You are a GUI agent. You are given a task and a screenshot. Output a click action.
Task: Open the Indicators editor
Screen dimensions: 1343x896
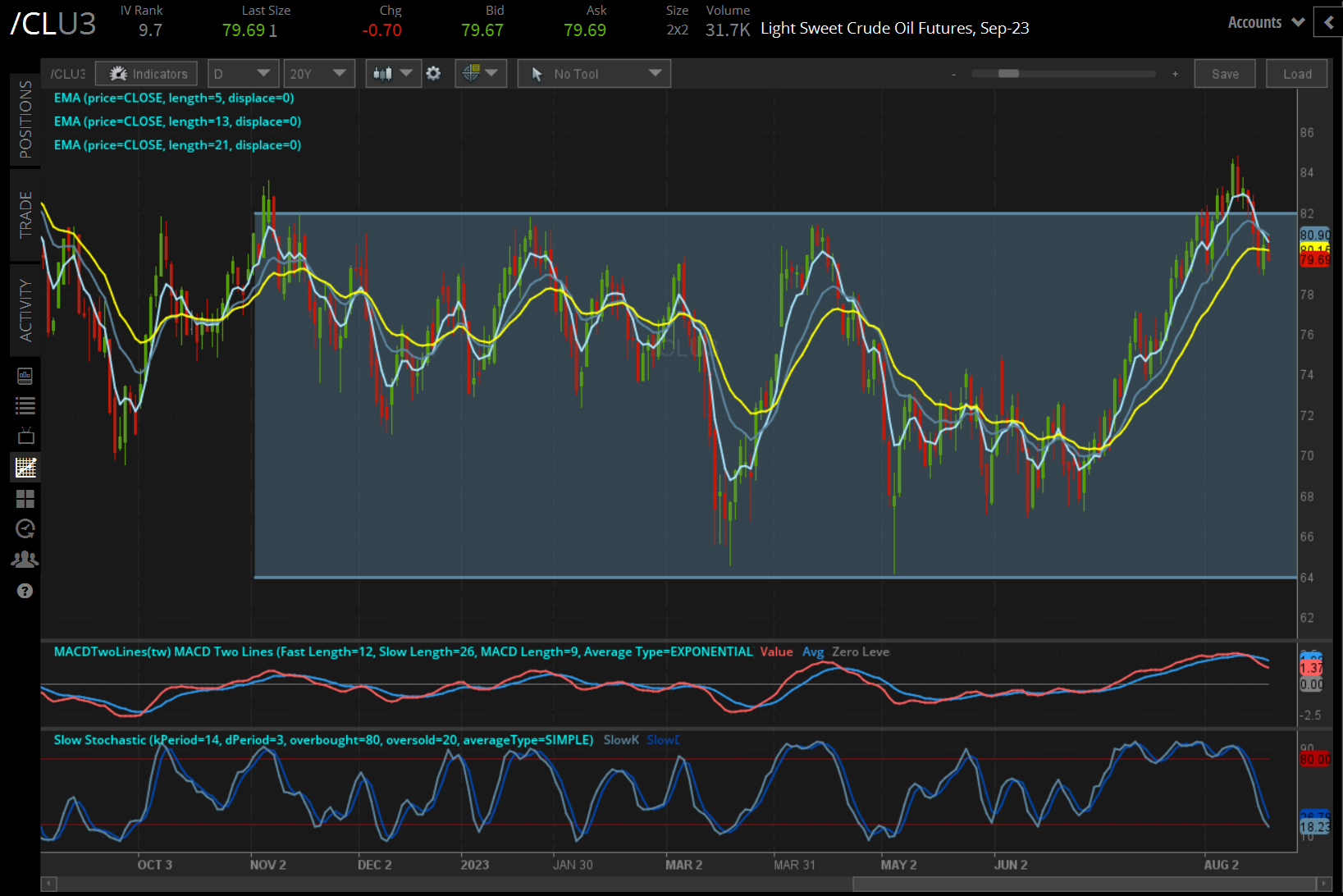point(146,73)
